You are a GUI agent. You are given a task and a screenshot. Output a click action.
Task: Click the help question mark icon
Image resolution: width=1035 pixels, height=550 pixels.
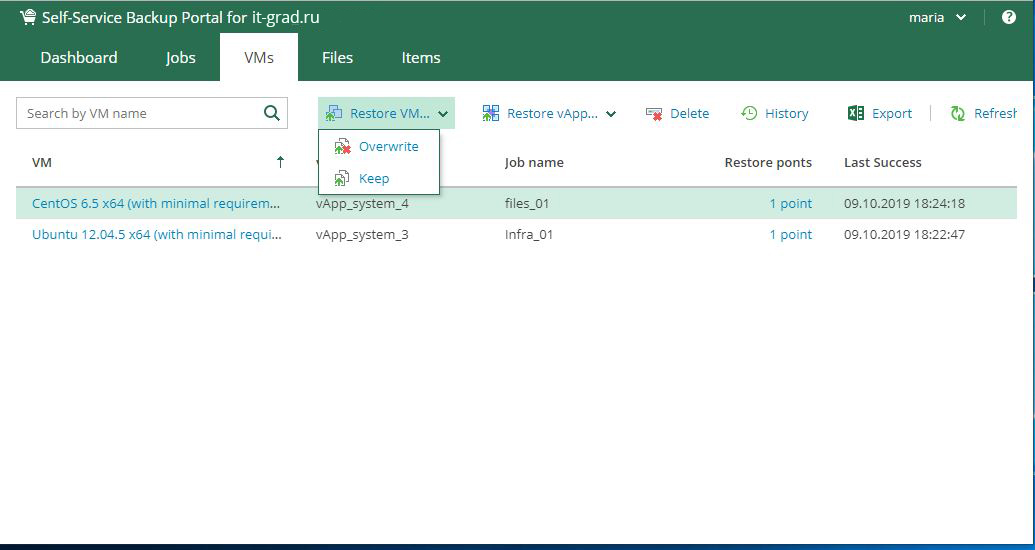pos(1008,17)
